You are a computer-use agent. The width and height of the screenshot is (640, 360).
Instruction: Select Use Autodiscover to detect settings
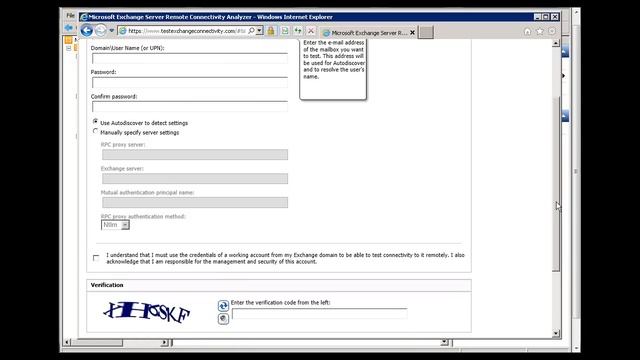pyautogui.click(x=96, y=122)
